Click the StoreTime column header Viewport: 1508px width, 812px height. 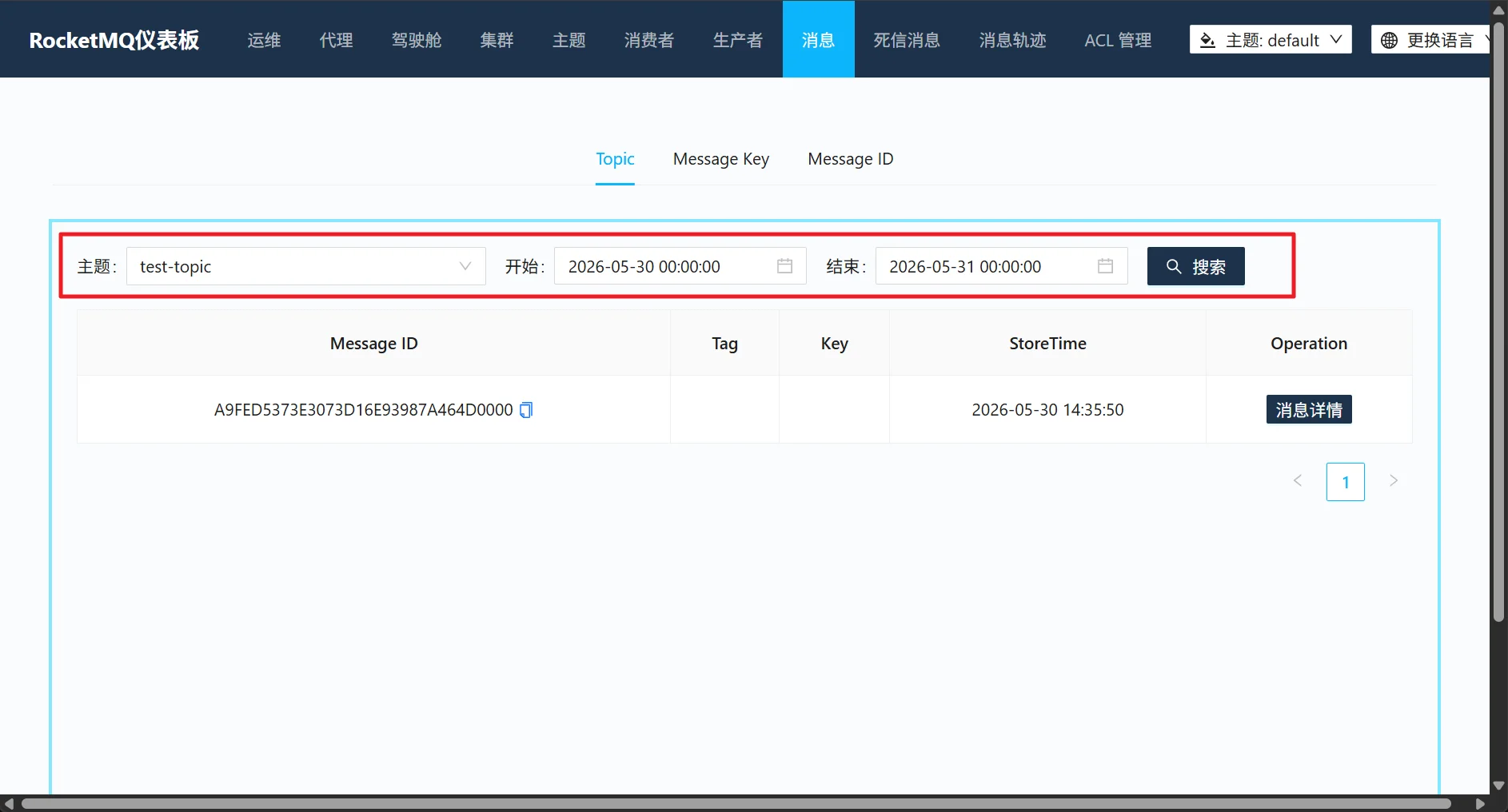1047,343
